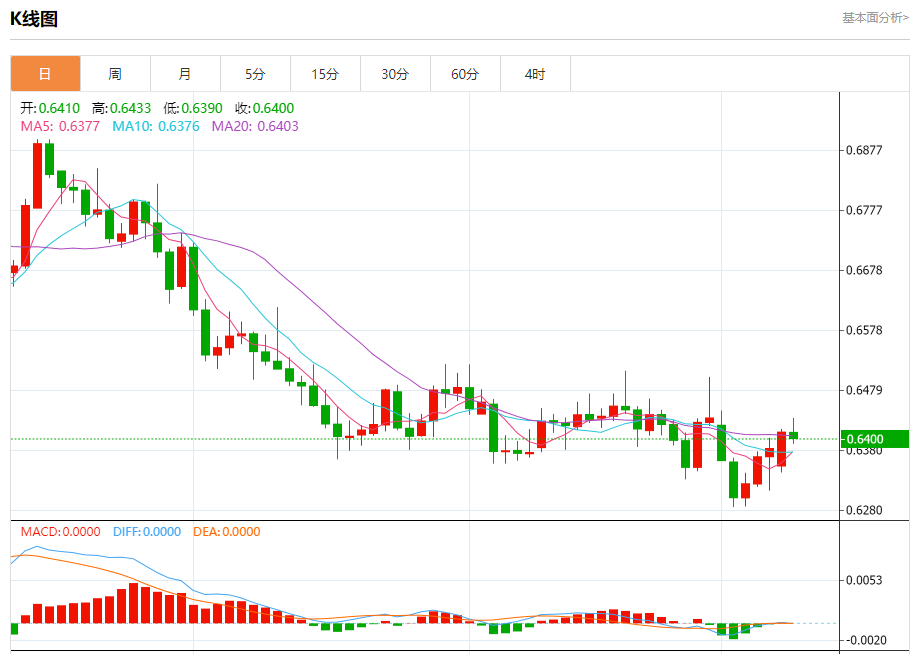Click the 0.6777 price axis label
The width and height of the screenshot is (920, 654).
[864, 210]
